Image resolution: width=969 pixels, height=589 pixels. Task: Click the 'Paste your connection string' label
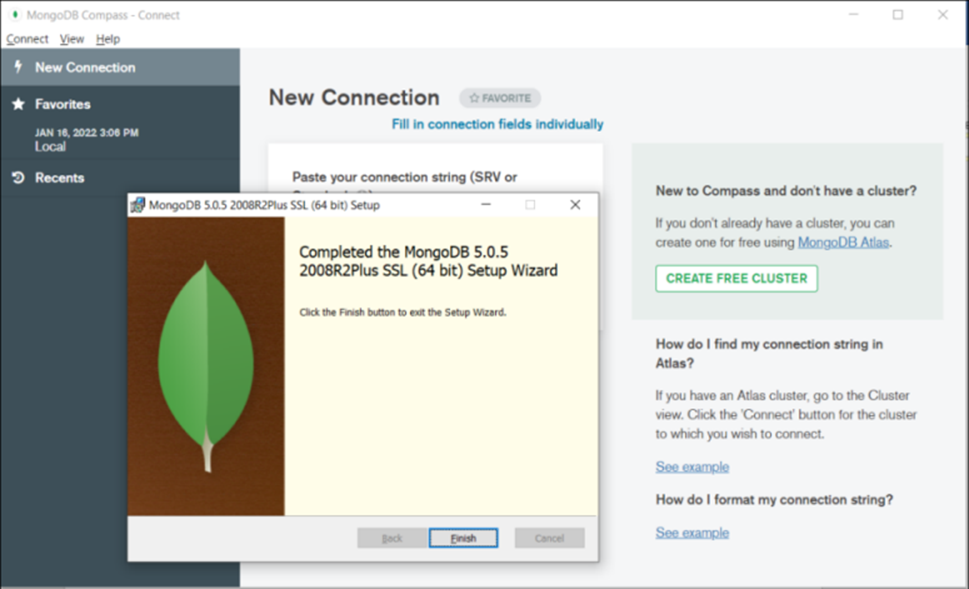tap(405, 177)
